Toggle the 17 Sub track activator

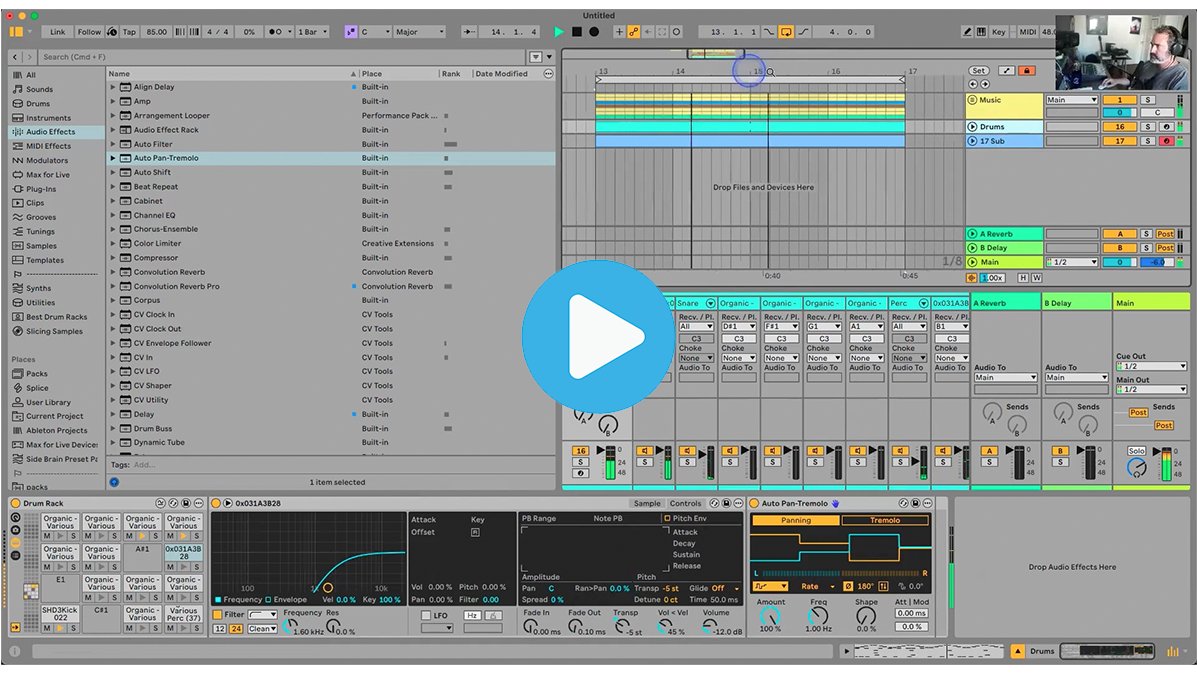tap(1120, 141)
